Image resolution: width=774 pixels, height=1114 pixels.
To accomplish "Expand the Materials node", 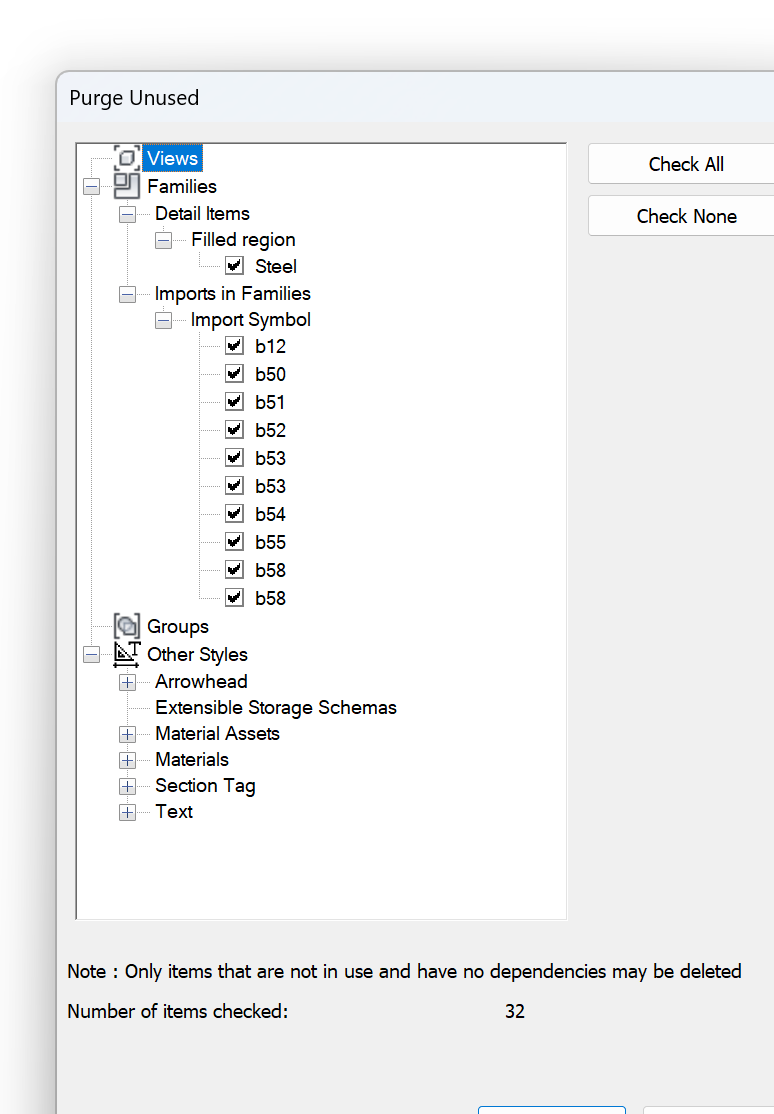I will [127, 760].
